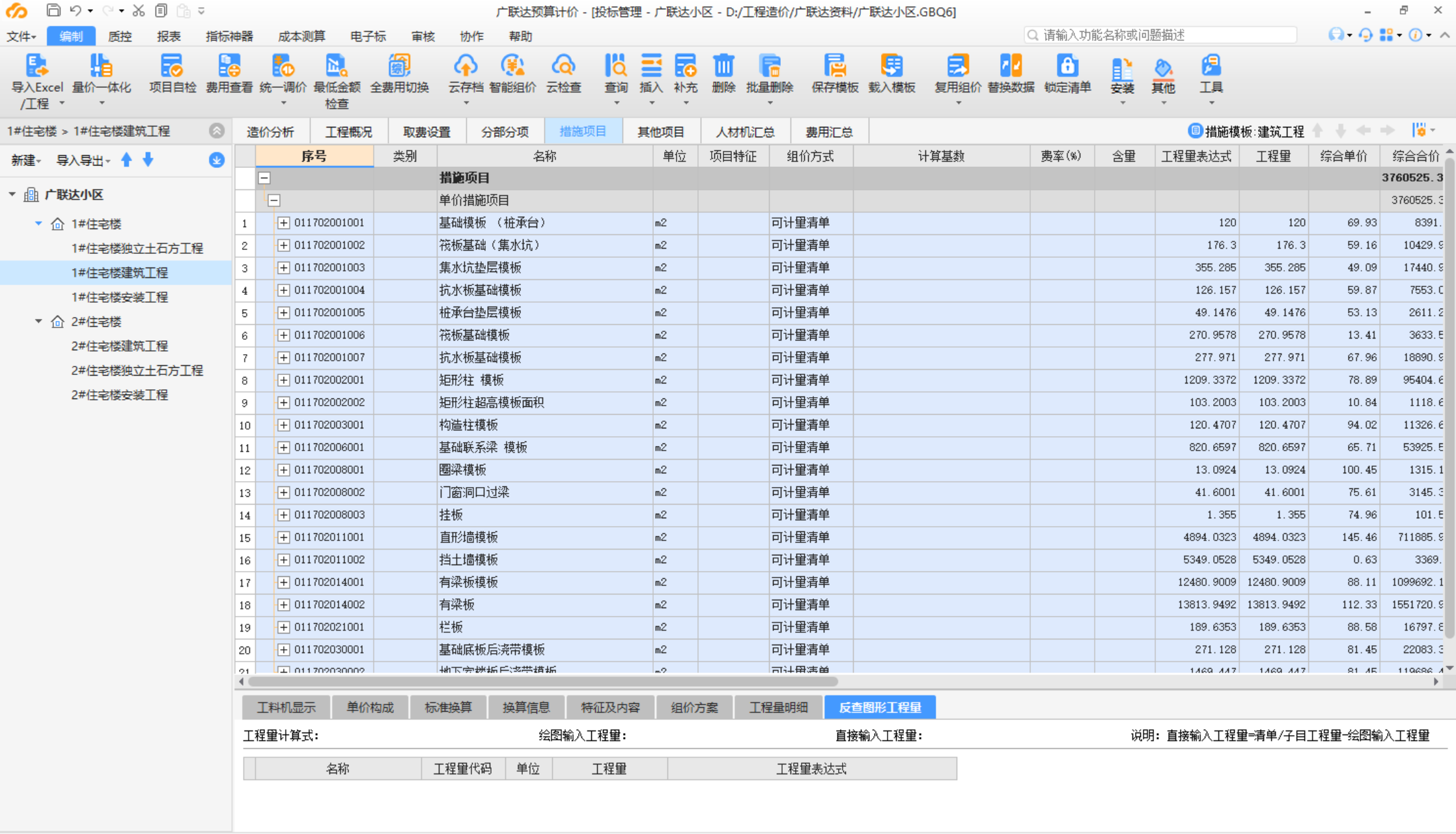Collapse the 广联达小区 root node
The image size is (1456, 834).
(12, 194)
